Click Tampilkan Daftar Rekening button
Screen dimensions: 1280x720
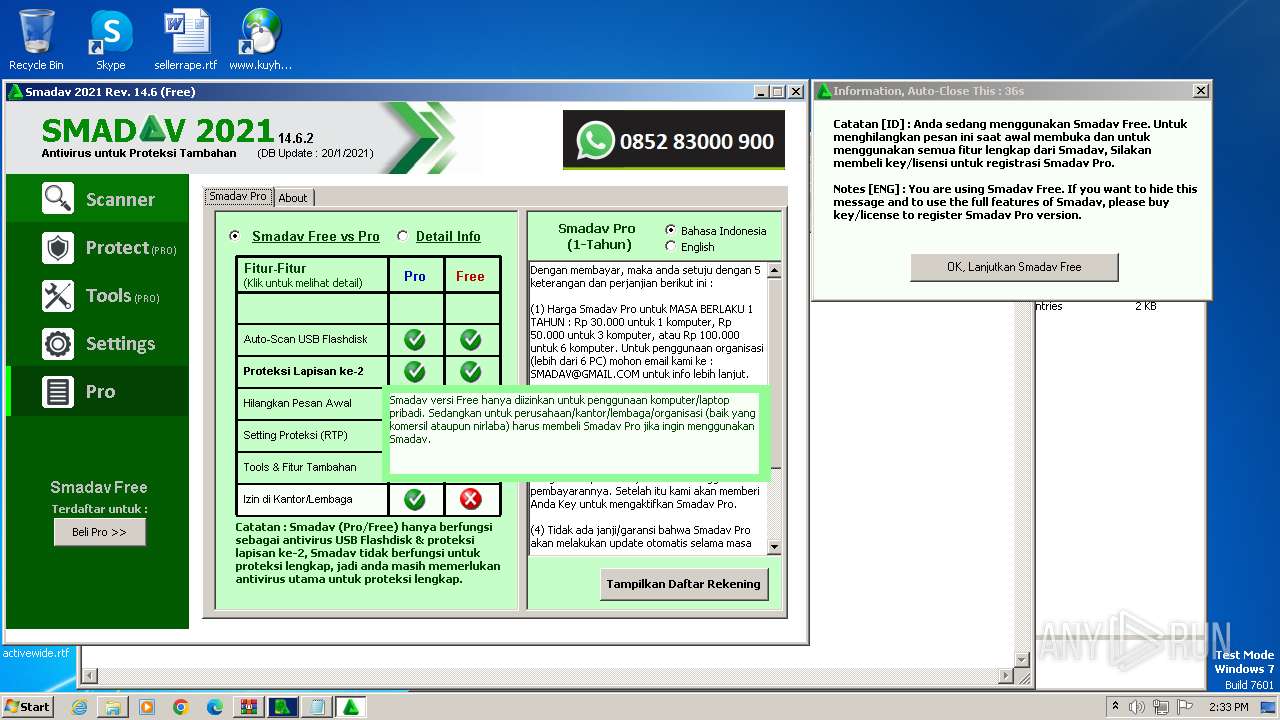click(684, 584)
